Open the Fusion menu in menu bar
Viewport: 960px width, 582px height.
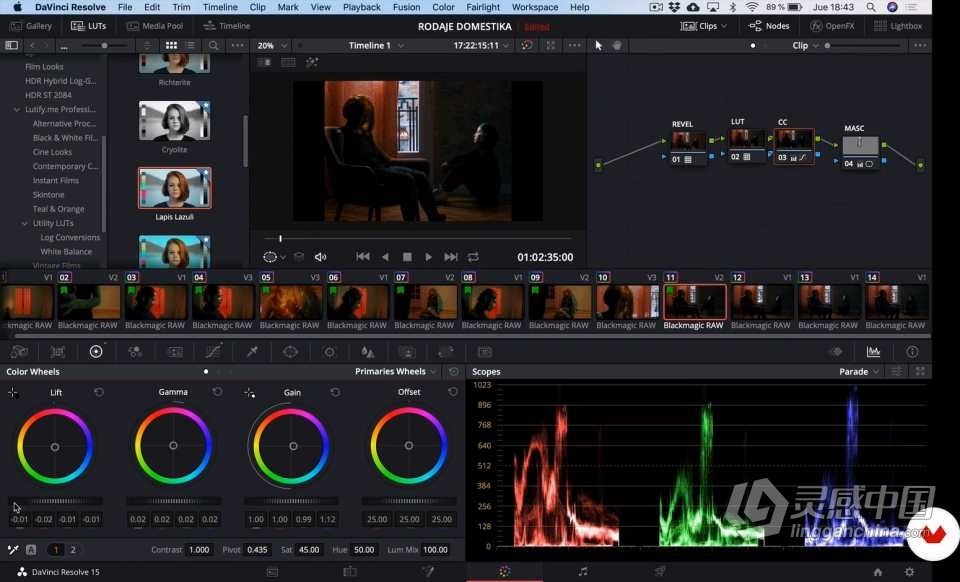click(x=406, y=7)
